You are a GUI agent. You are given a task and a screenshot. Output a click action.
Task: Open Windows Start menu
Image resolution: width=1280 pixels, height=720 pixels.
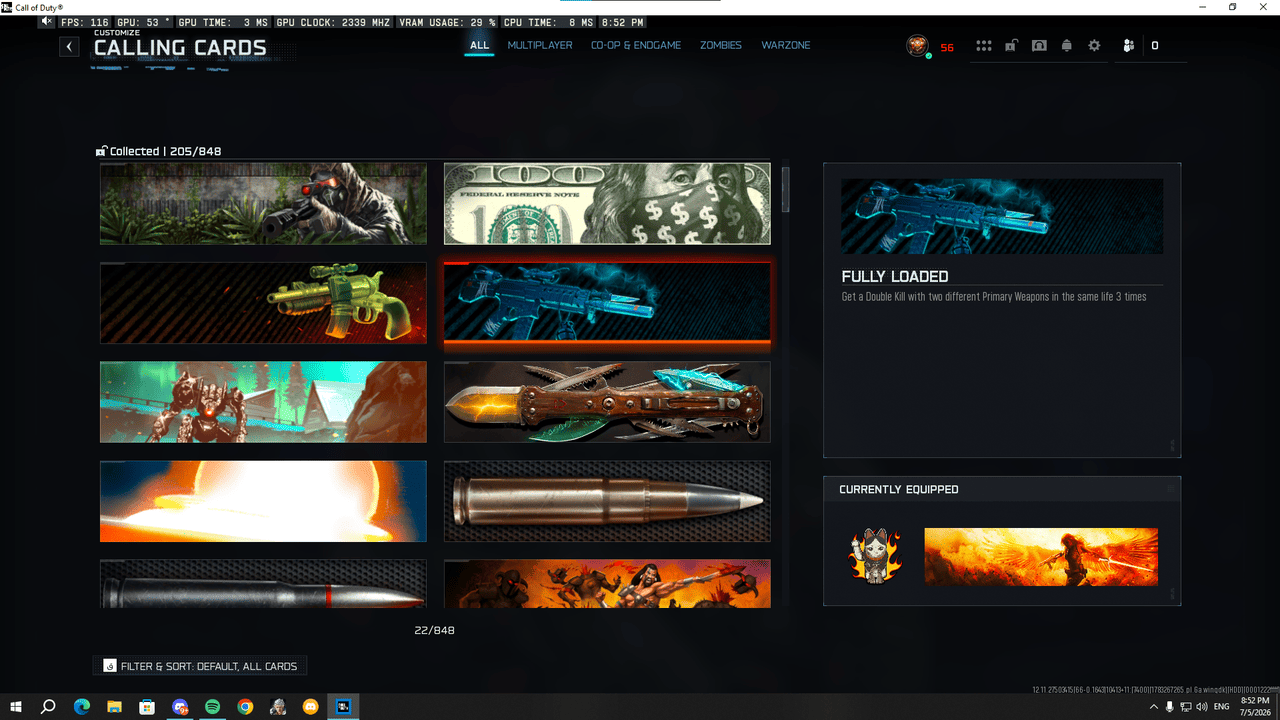(16, 706)
